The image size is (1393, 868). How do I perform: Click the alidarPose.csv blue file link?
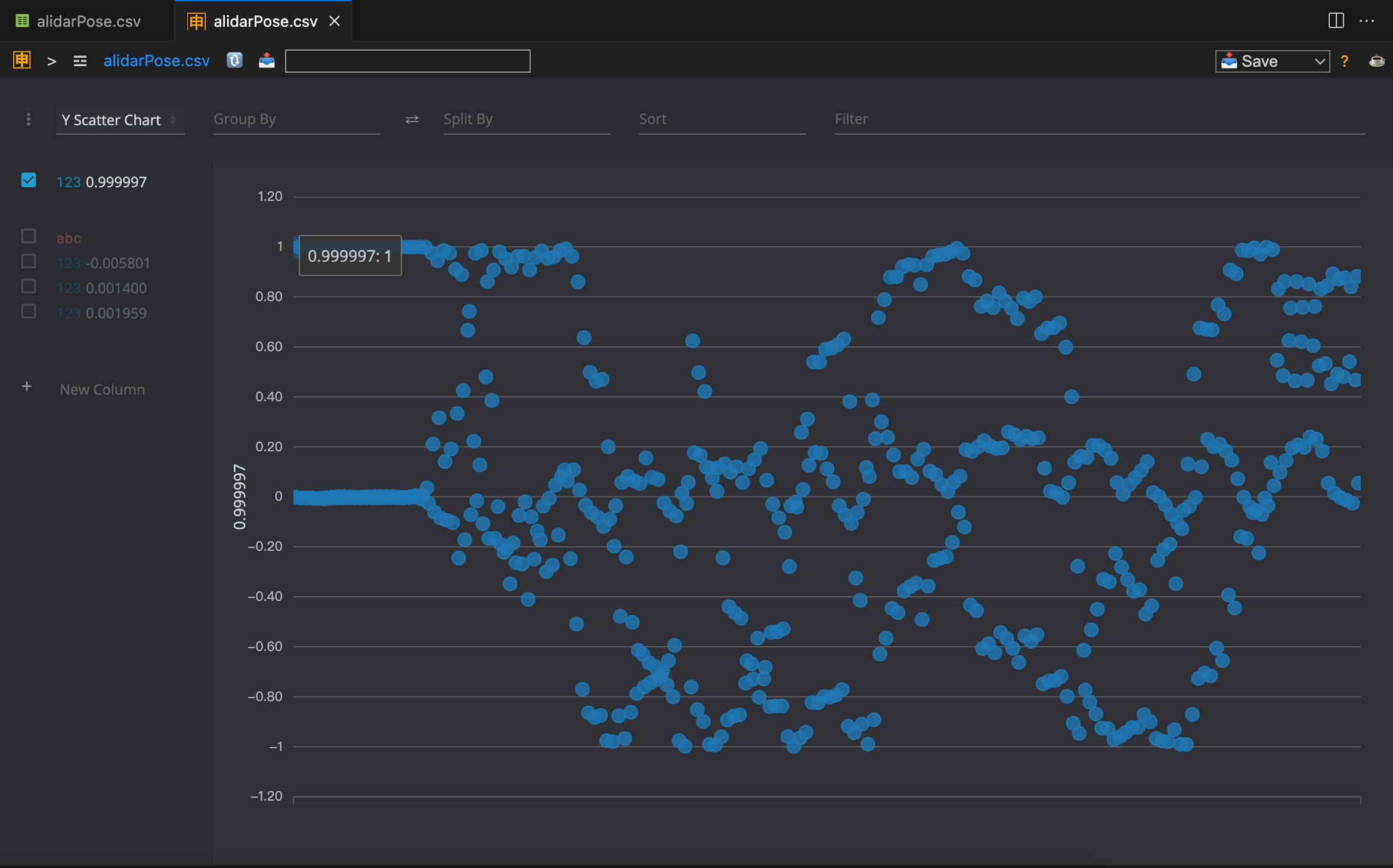point(156,61)
